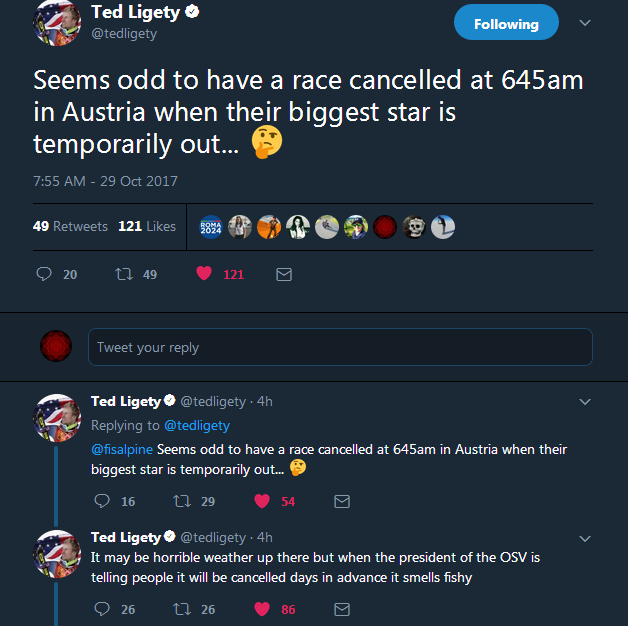Open more options on 'smells fishy' tweet
The width and height of the screenshot is (628, 626).
pos(585,538)
